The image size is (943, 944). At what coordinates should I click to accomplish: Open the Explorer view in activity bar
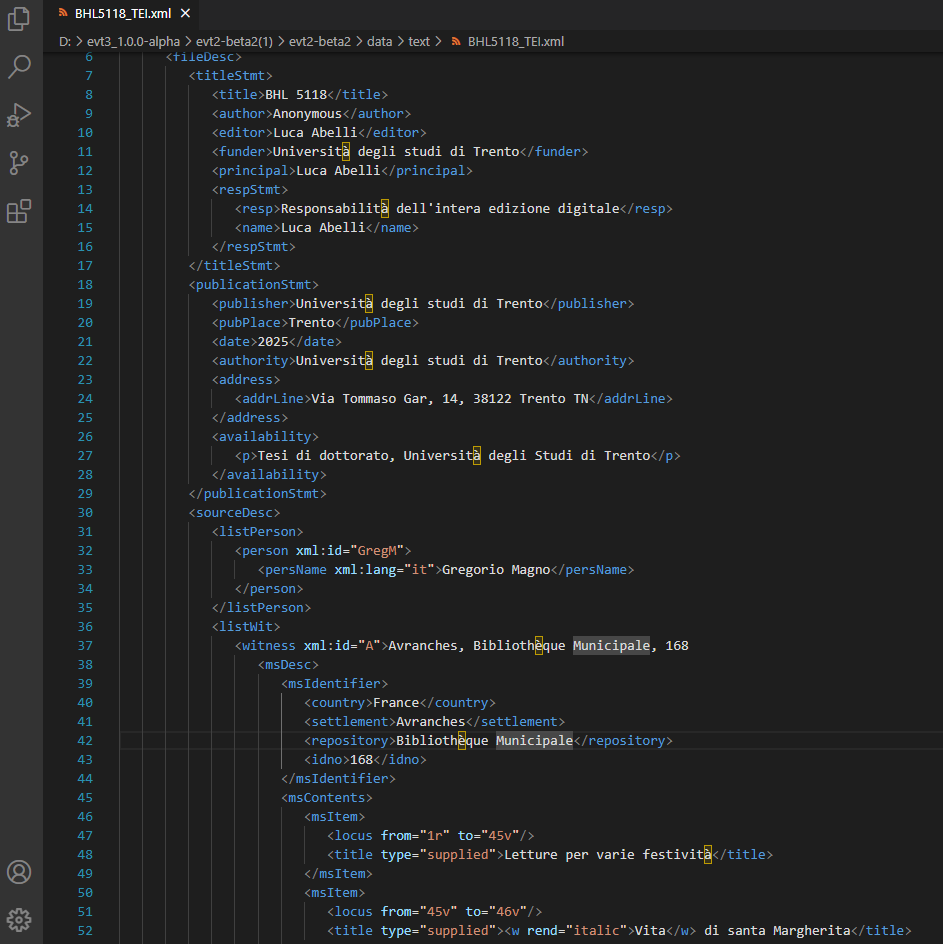point(20,19)
